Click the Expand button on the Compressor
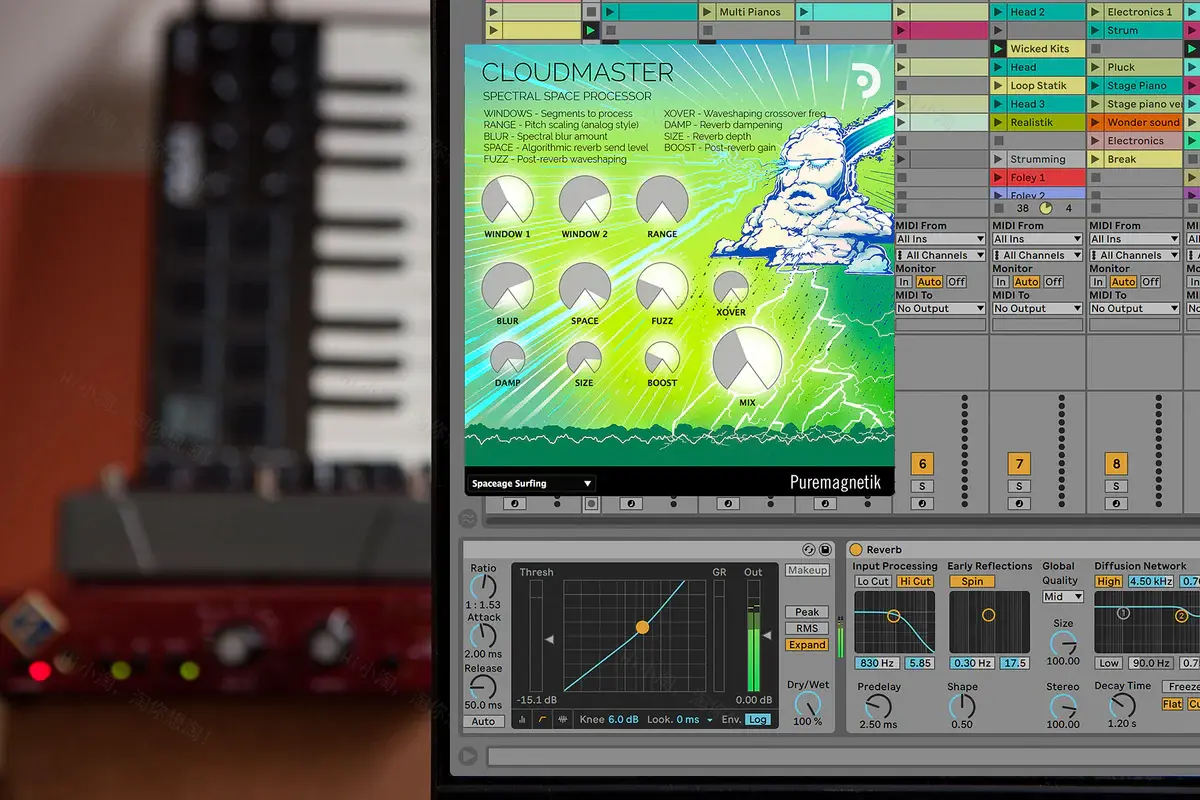Viewport: 1200px width, 800px height. (x=806, y=645)
